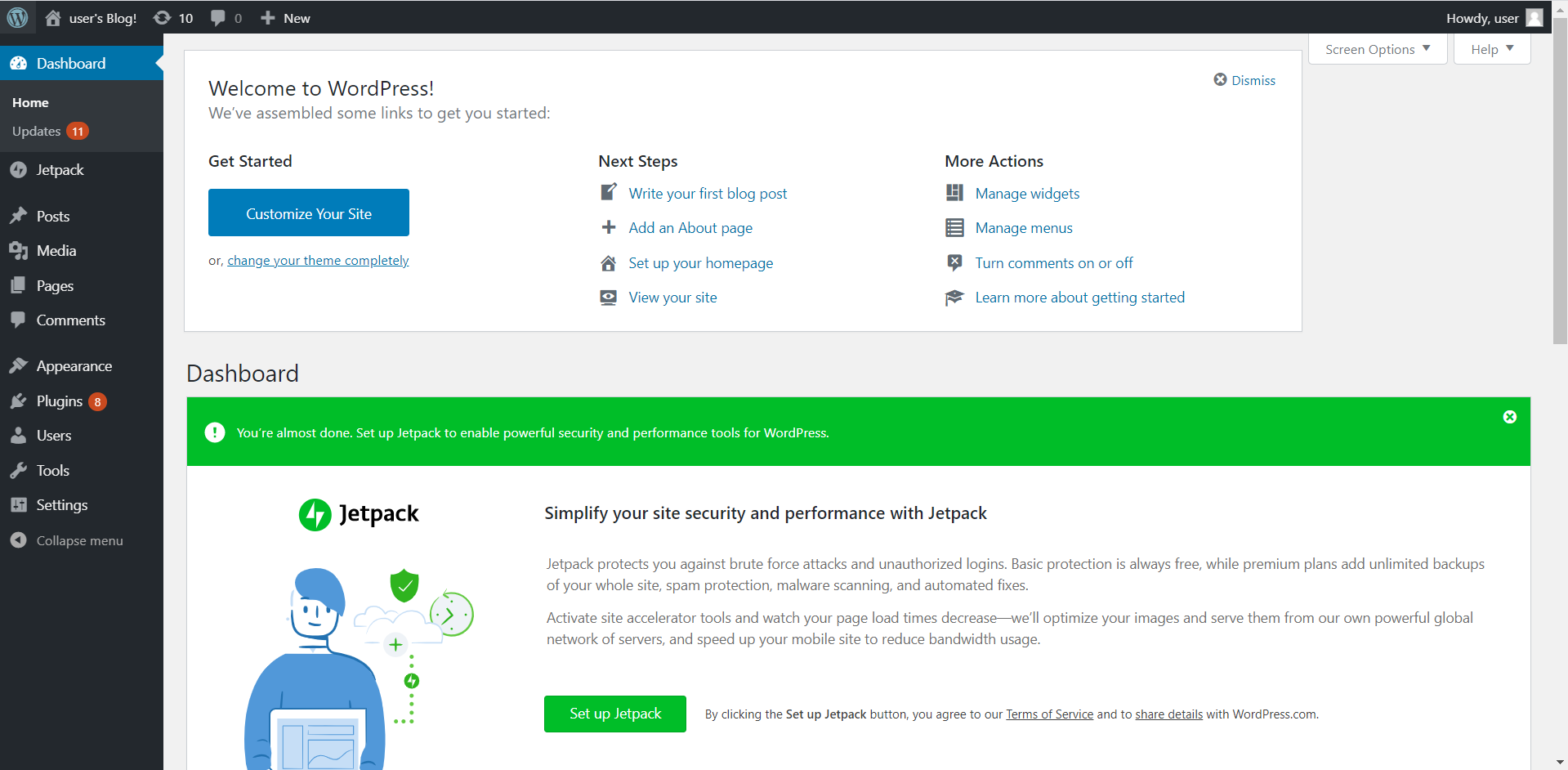Click the Appearance paintbrush icon
1568x770 pixels.
pyautogui.click(x=18, y=365)
